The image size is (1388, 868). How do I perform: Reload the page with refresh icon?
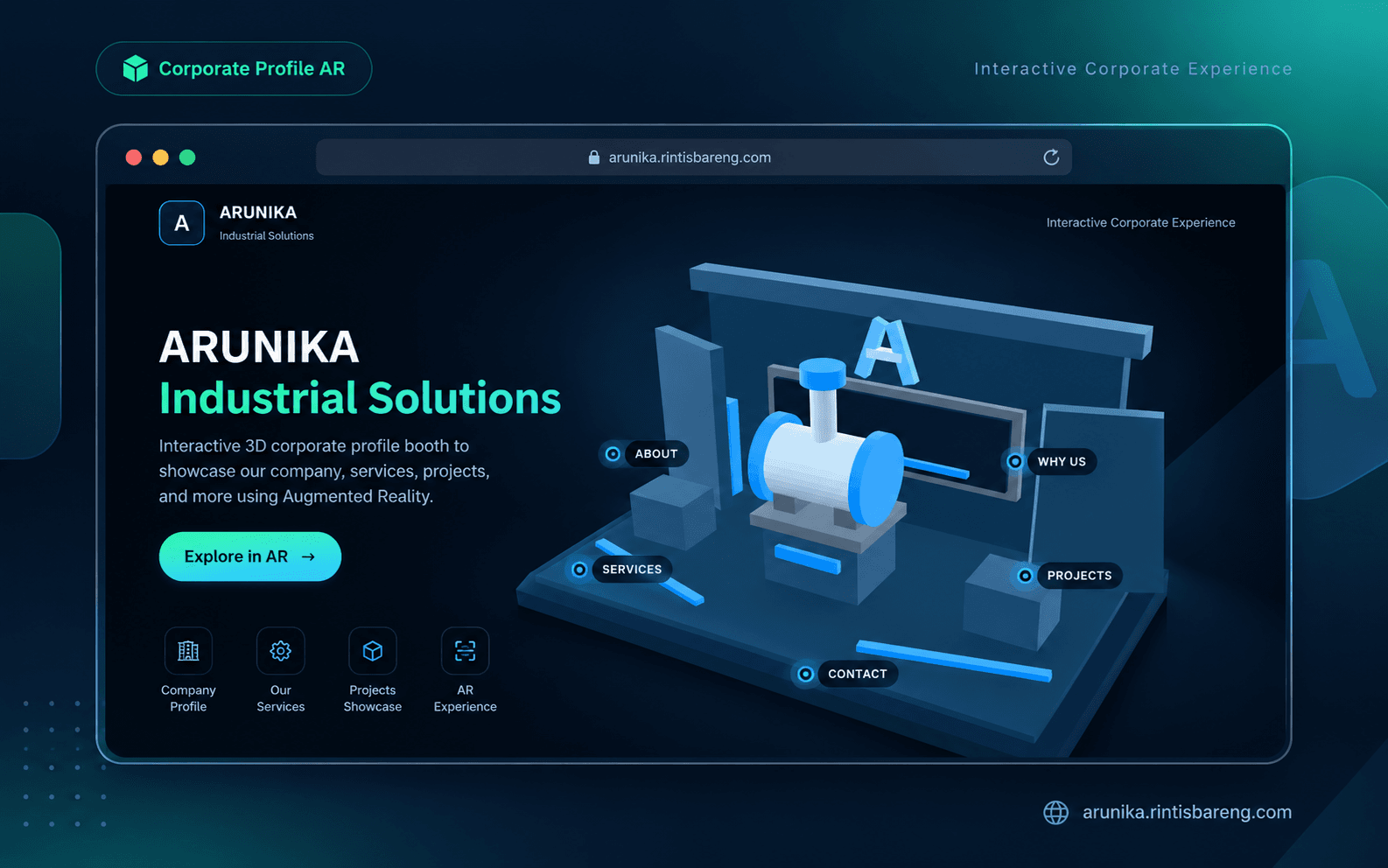click(1051, 157)
